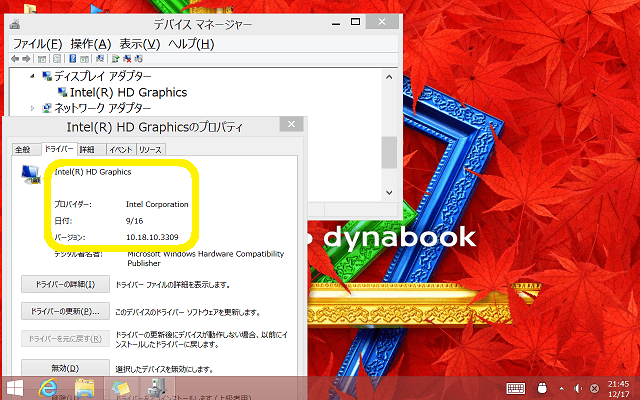Click the volume speaker tray icon
The image size is (640, 400).
[x=578, y=389]
